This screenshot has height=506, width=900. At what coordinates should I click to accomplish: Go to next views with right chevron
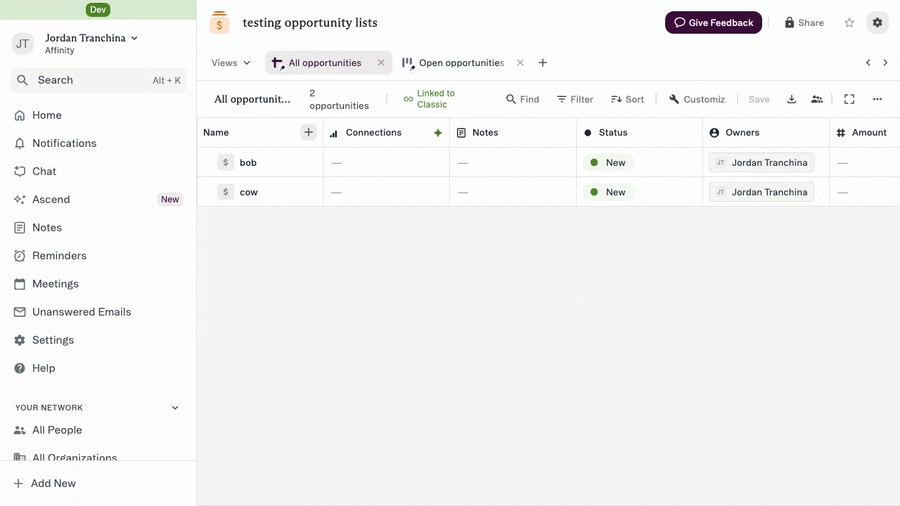click(x=885, y=63)
